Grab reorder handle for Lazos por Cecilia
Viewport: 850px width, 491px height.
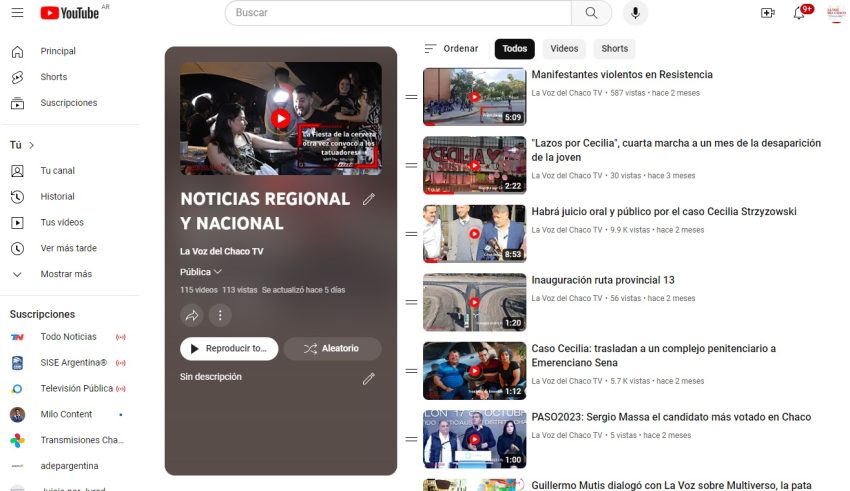(x=411, y=165)
